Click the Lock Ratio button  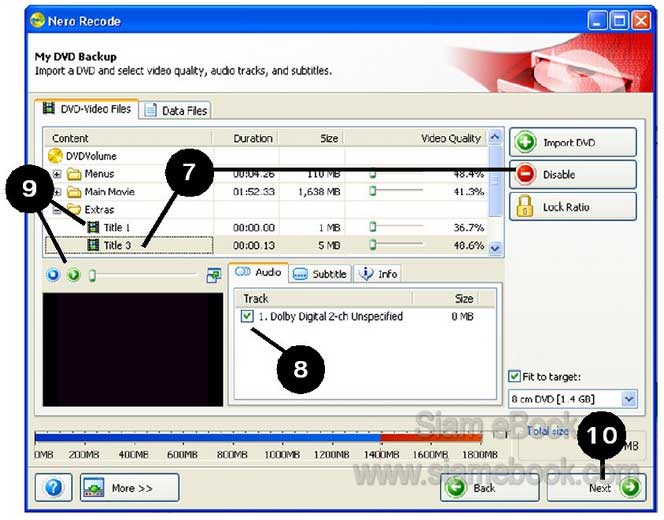click(x=573, y=207)
